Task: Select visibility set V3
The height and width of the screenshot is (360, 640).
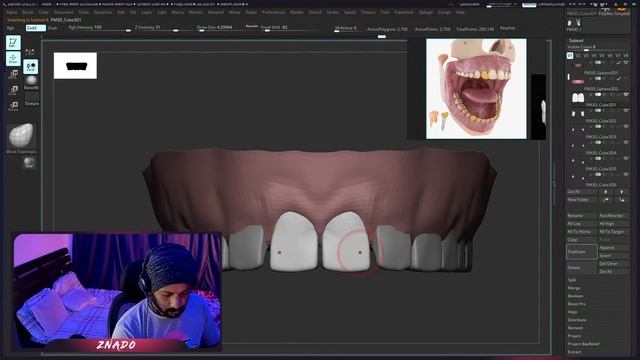Action: [586, 56]
